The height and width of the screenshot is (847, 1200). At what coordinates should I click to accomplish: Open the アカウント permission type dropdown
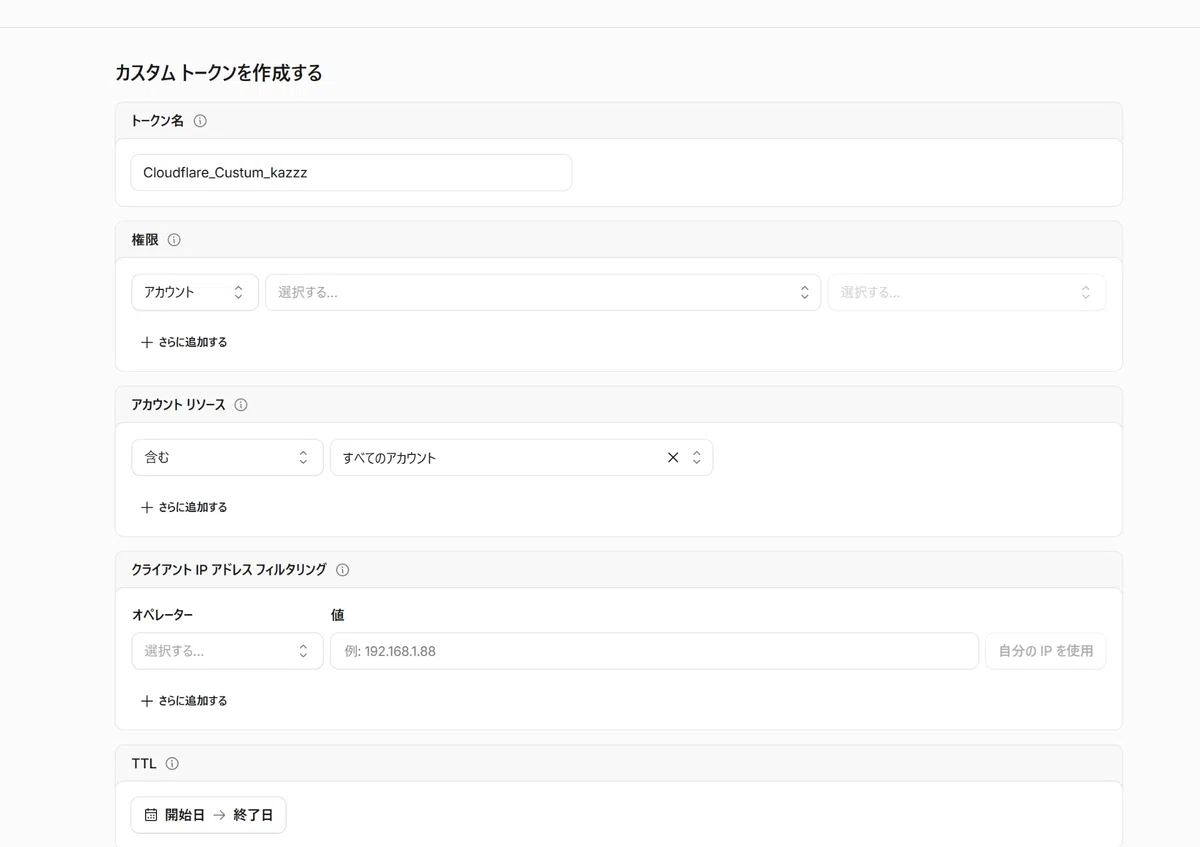195,292
